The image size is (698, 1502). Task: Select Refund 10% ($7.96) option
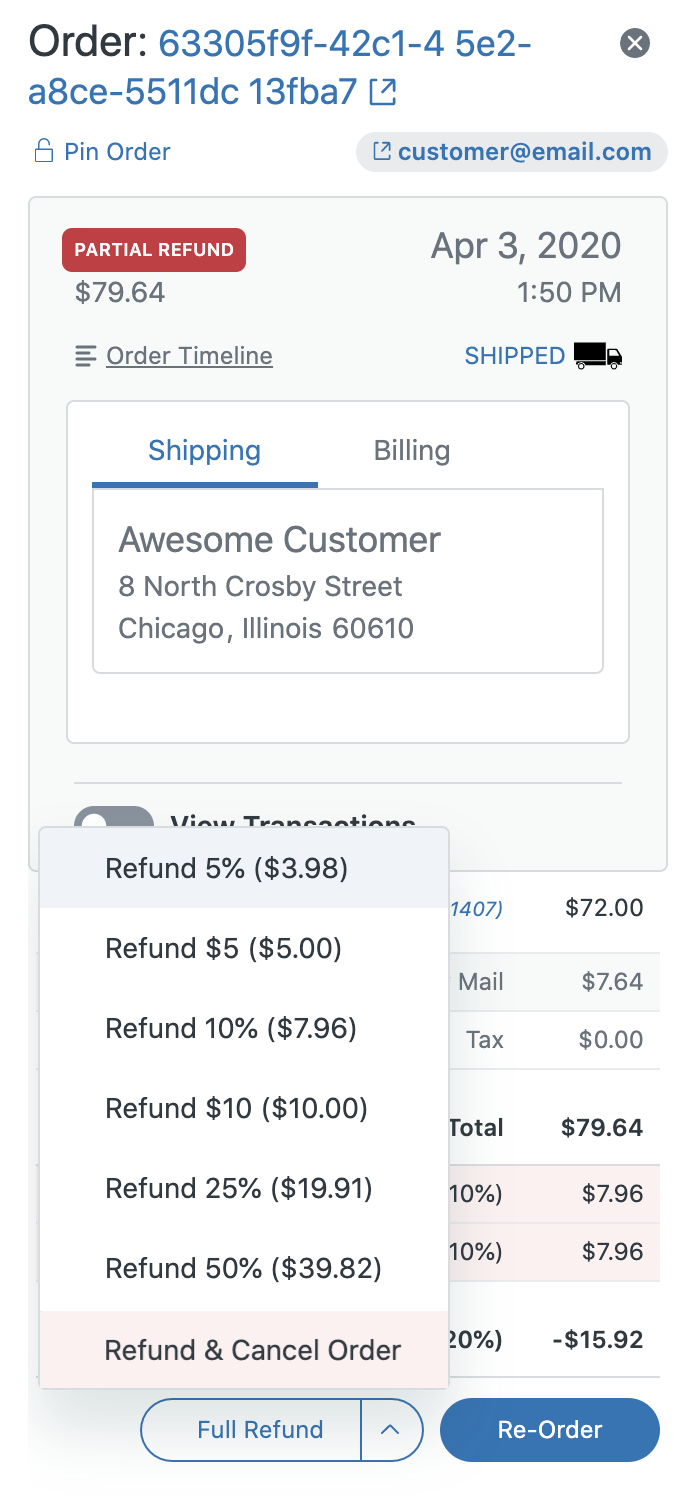coord(244,1028)
